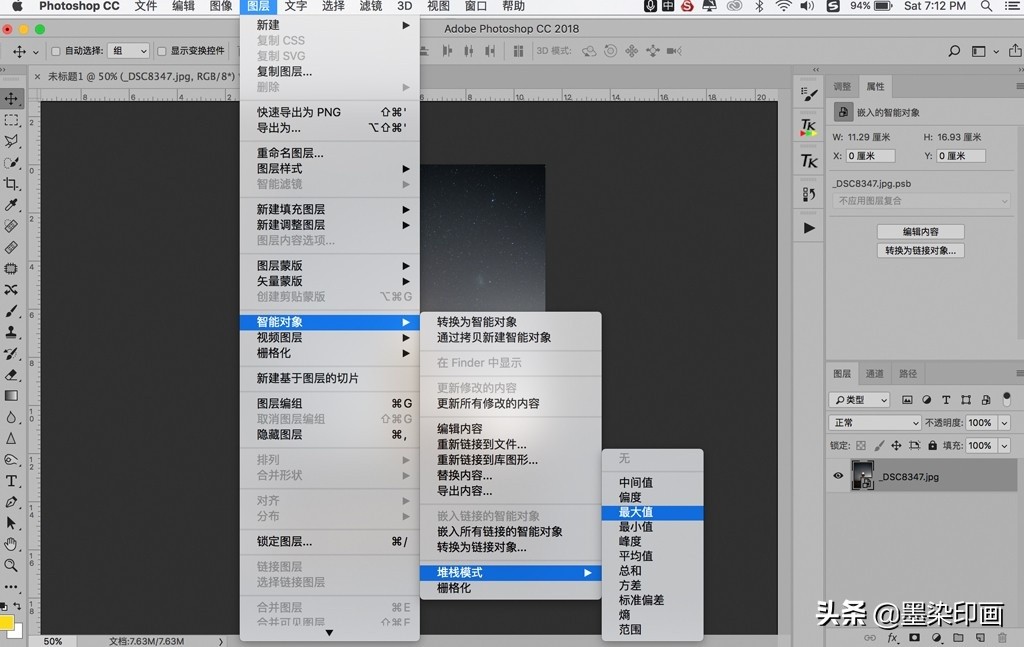Enable the 显示变换控件 checkbox
Screen dimensions: 1024x647
pos(162,51)
